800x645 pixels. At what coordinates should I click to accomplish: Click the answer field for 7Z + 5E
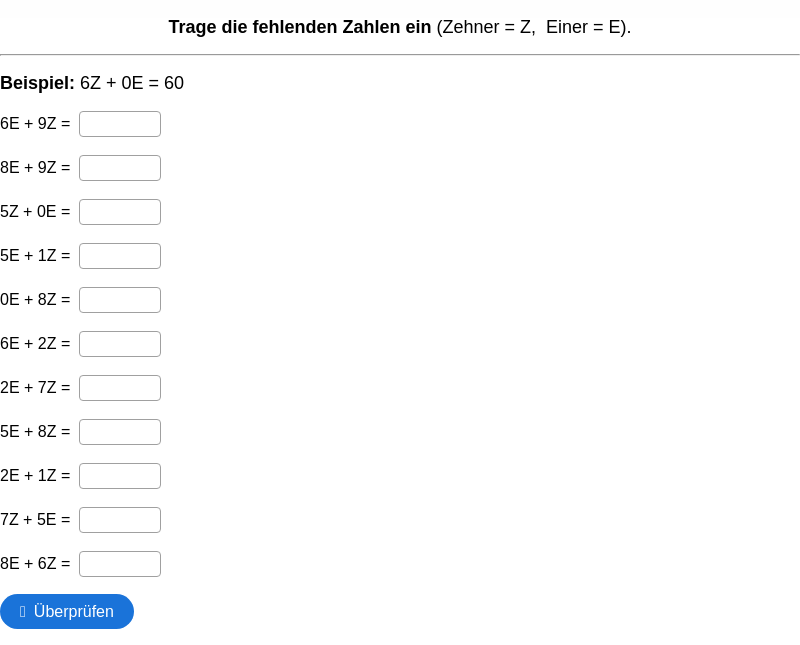[120, 520]
